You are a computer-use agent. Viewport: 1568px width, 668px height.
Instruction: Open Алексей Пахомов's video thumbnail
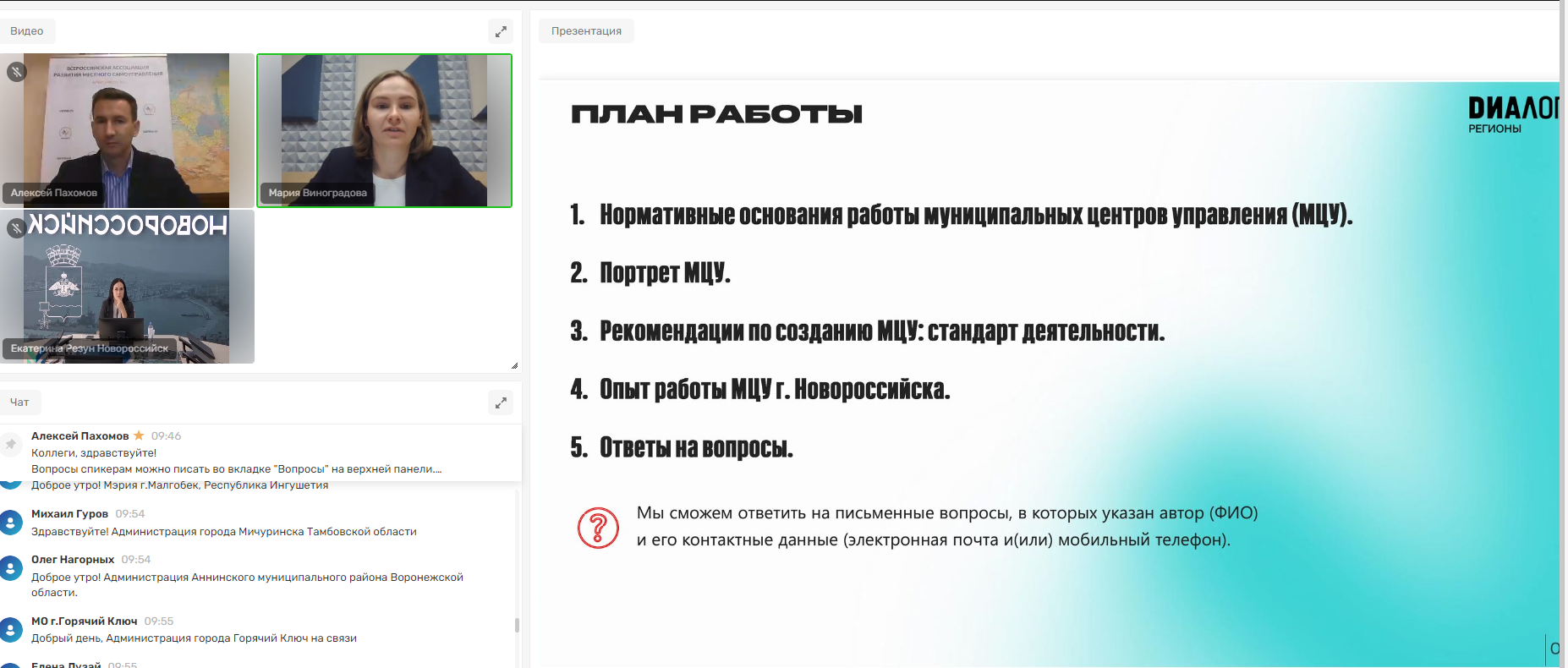127,130
